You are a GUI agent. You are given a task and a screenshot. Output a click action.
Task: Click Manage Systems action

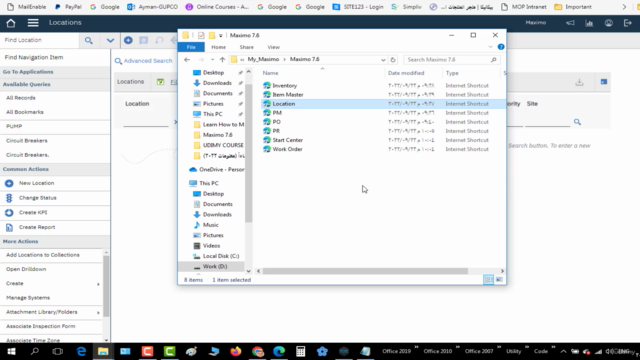[x=28, y=298]
